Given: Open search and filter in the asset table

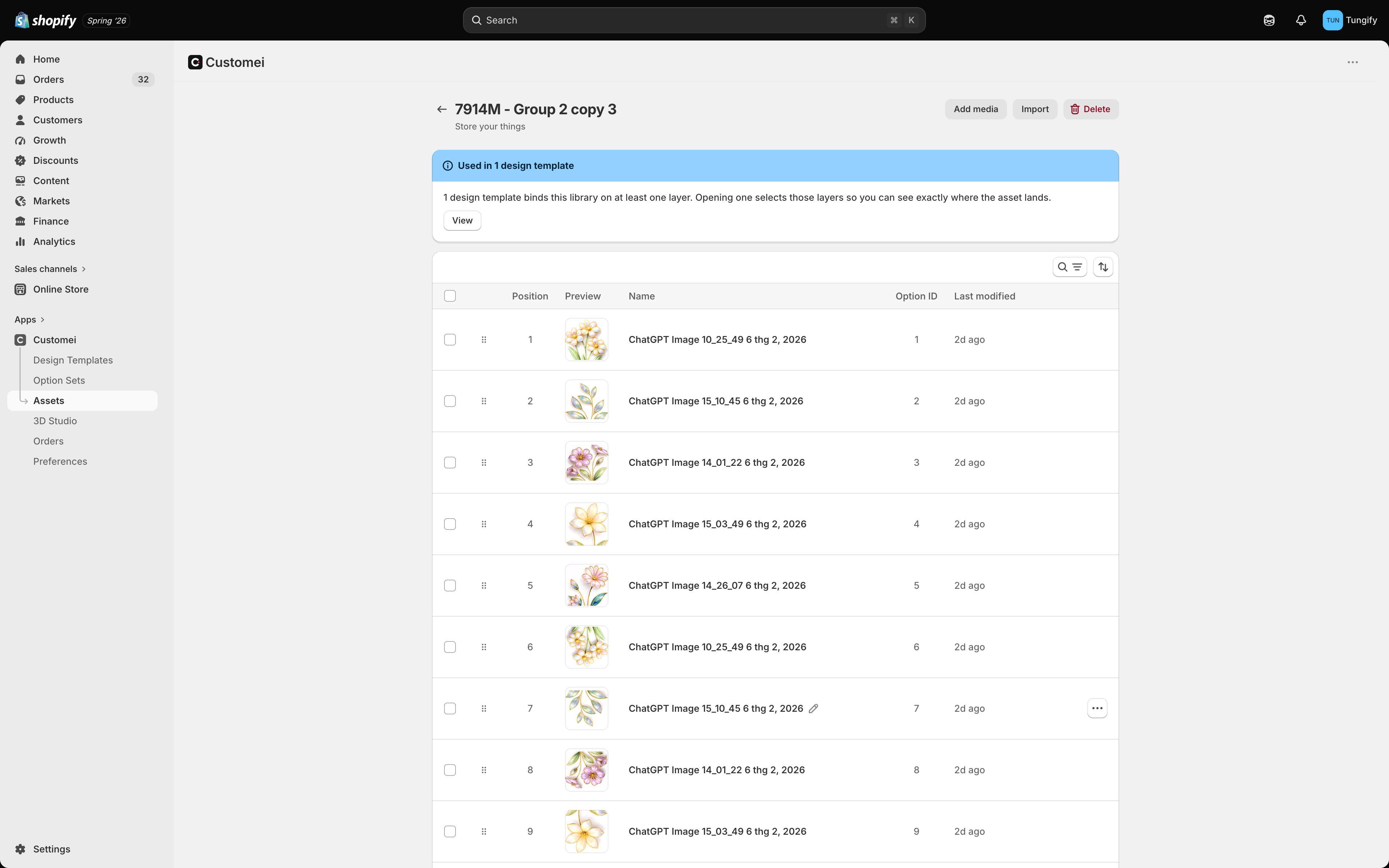Looking at the screenshot, I should 1070,267.
